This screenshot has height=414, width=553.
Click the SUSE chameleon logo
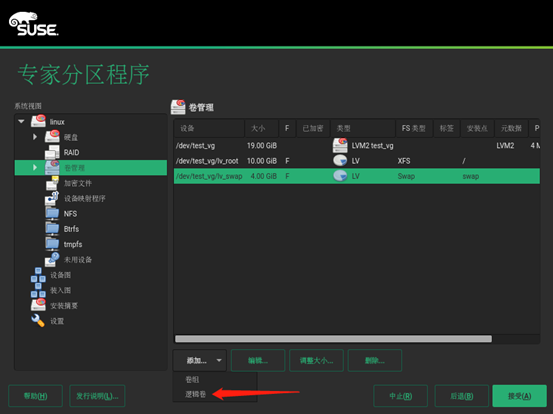pos(34,24)
